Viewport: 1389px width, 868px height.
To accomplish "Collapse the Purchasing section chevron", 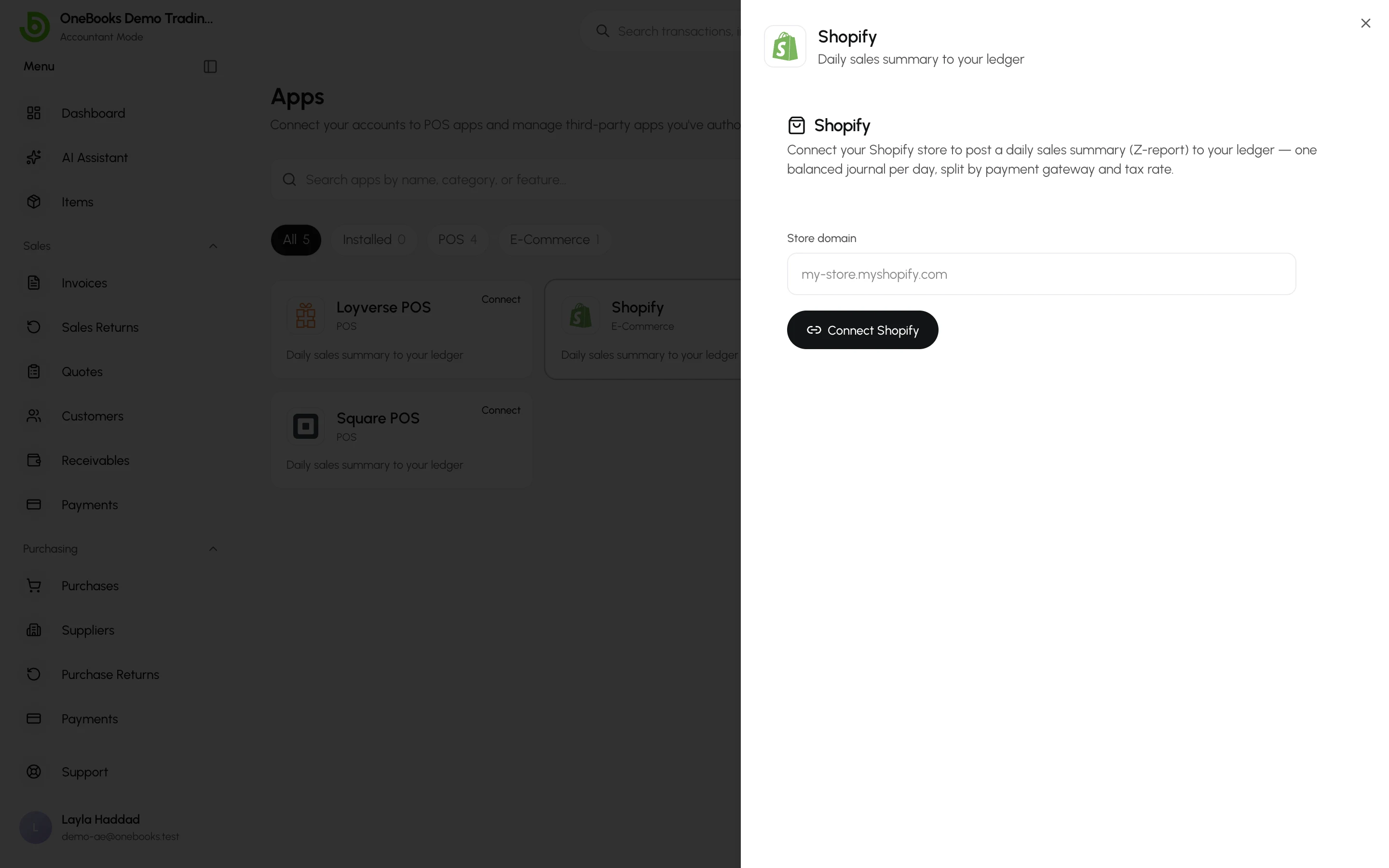I will point(213,549).
